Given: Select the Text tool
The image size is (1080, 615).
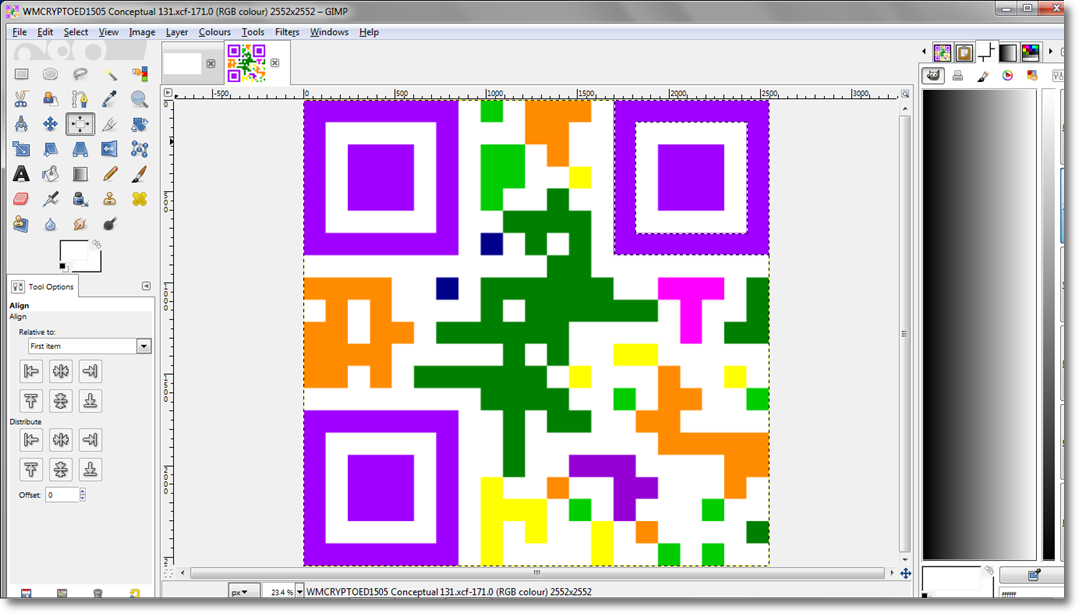Looking at the screenshot, I should coord(21,174).
